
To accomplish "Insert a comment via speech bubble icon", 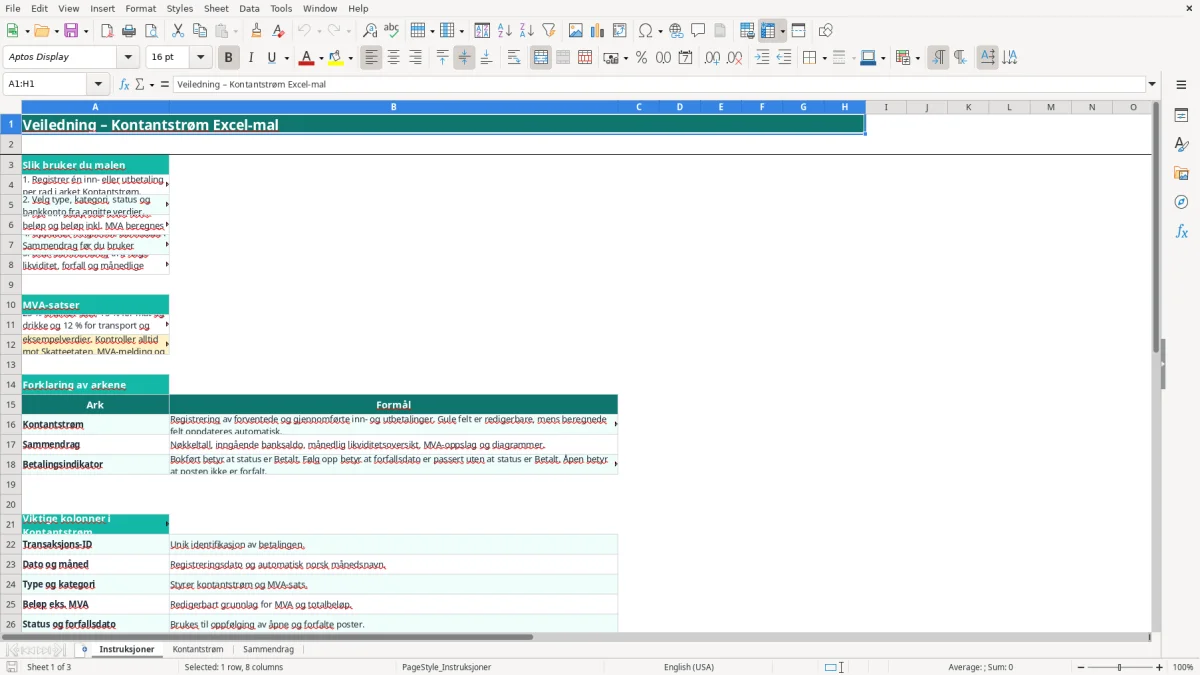I will tap(698, 31).
